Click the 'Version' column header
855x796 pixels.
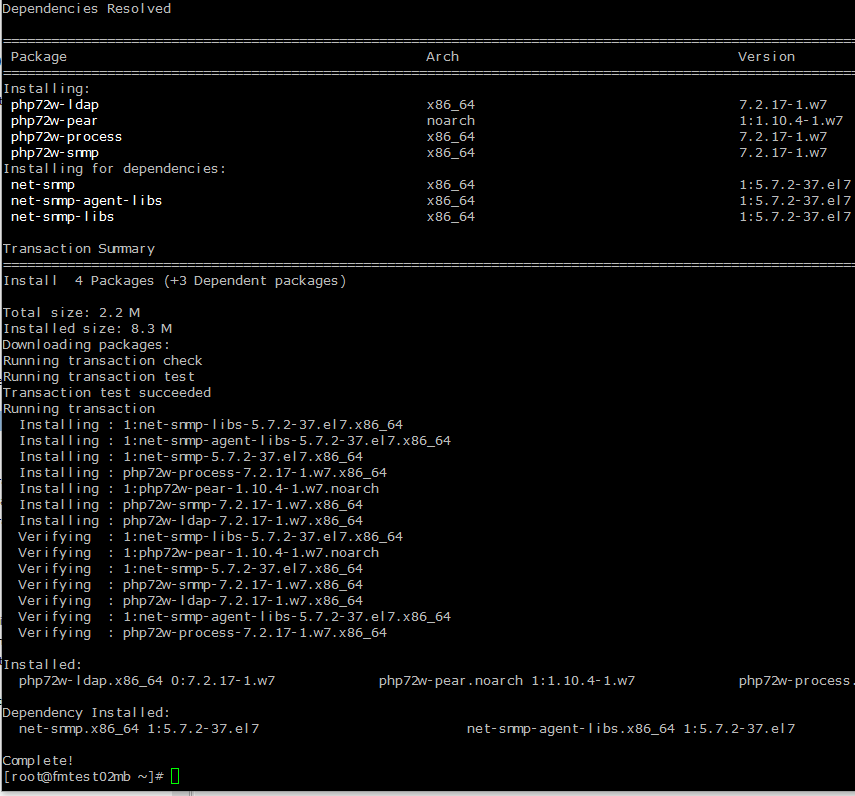pos(766,57)
